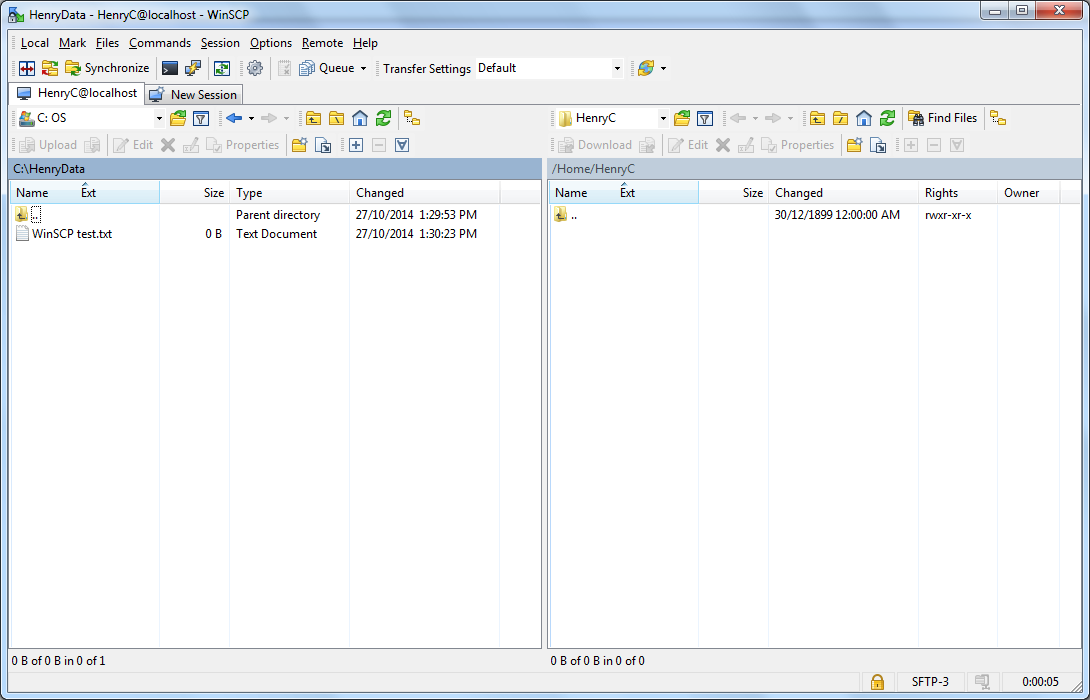1090x700 pixels.
Task: Sort remote files by Owner column
Action: 1029,193
